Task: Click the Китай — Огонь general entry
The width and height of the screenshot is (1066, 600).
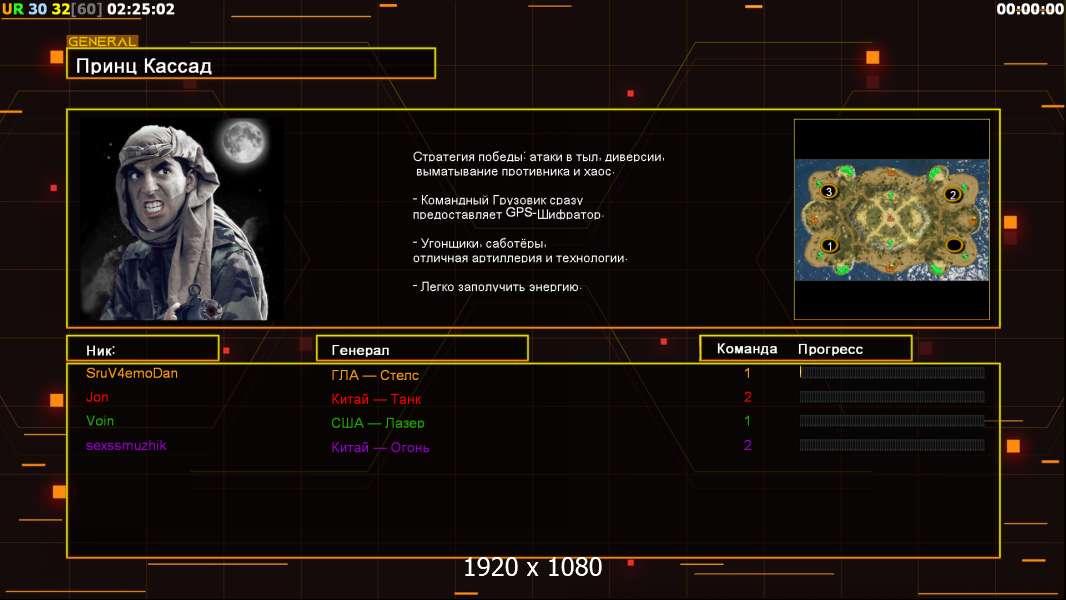Action: [x=380, y=447]
